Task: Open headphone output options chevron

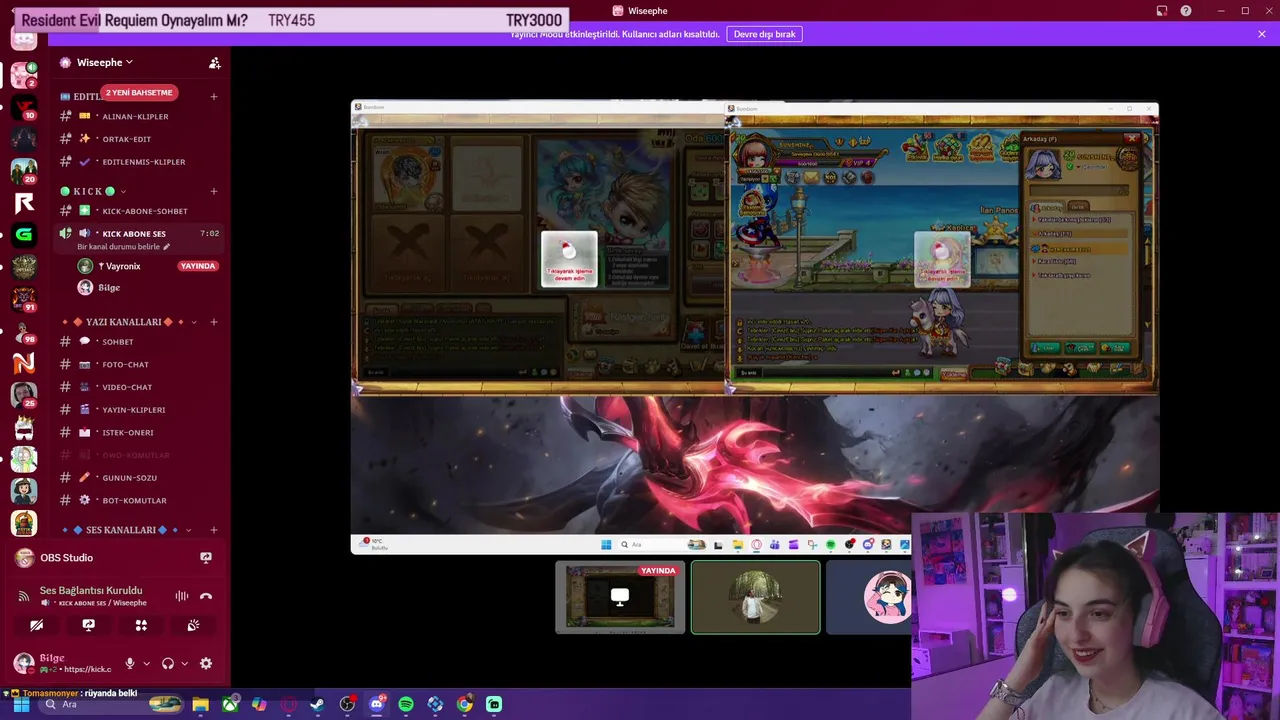Action: [184, 663]
